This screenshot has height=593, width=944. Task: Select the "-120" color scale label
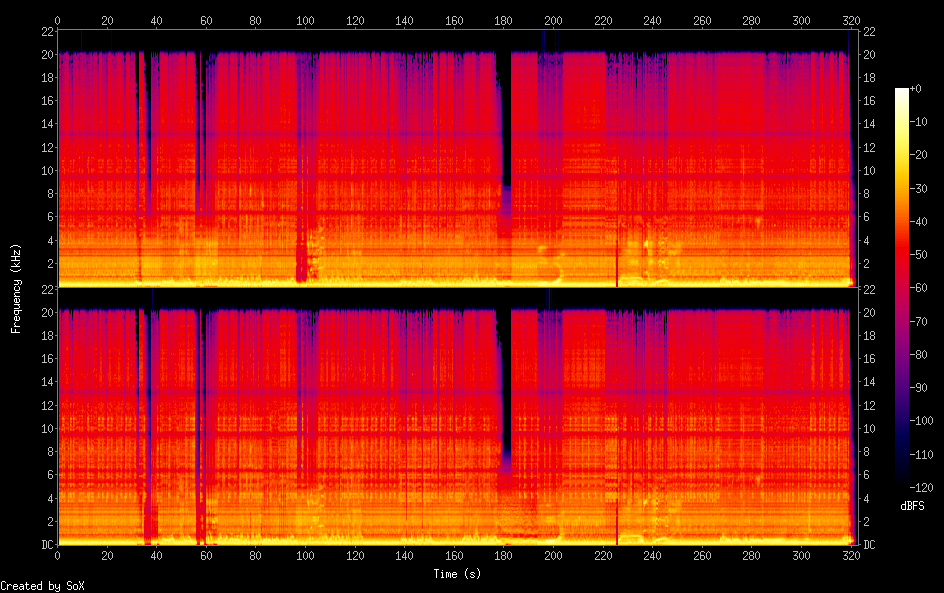pyautogui.click(x=922, y=488)
